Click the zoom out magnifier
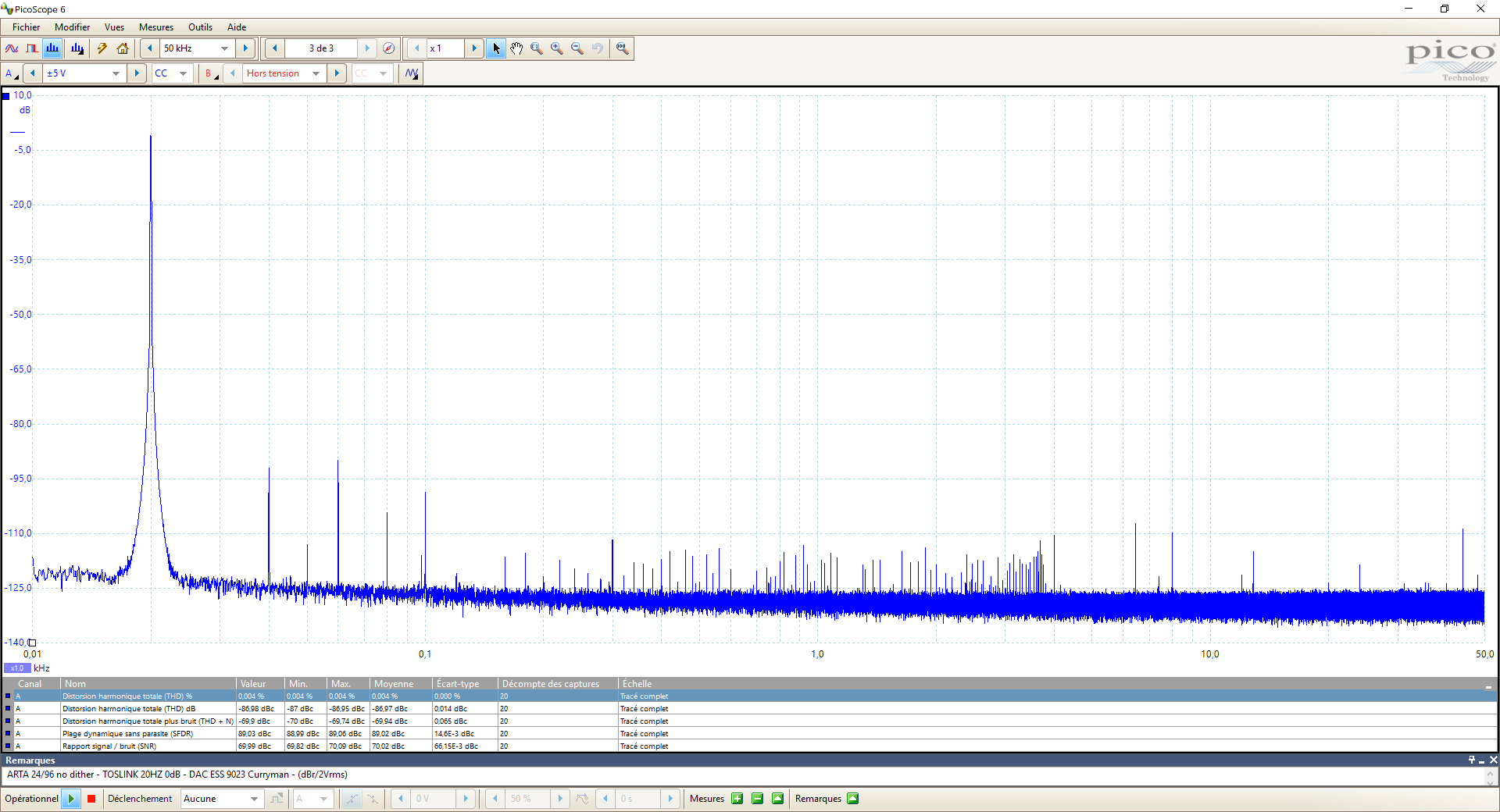Image resolution: width=1500 pixels, height=812 pixels. point(577,48)
